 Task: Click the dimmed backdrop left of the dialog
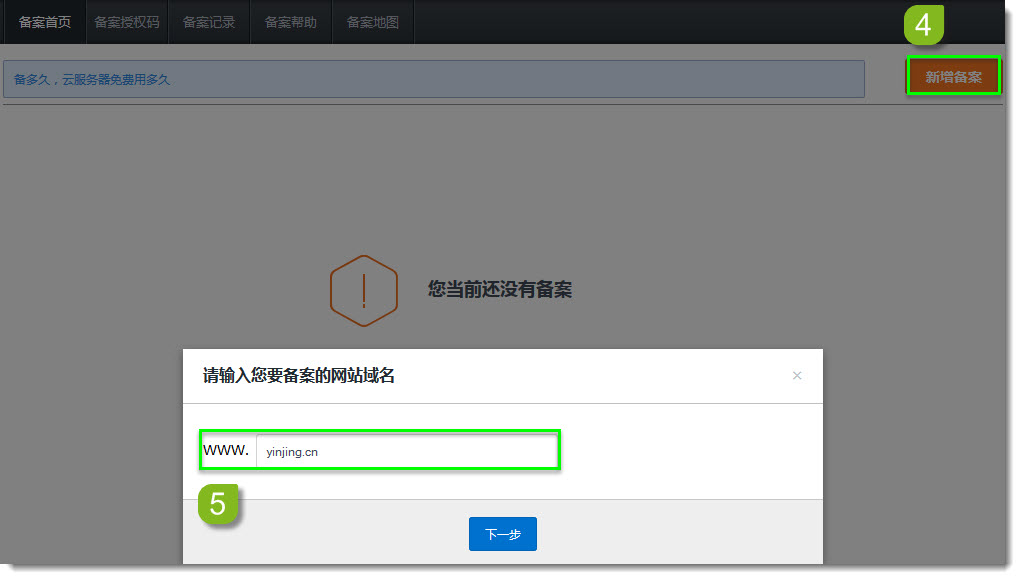pos(90,450)
